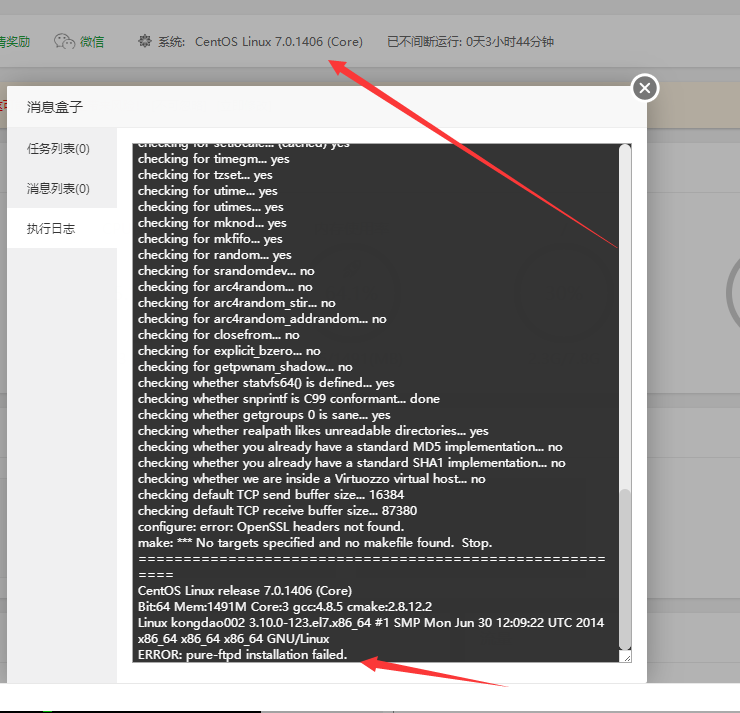Click 'checking whether realpath likes unreadable directories' line

click(313, 430)
